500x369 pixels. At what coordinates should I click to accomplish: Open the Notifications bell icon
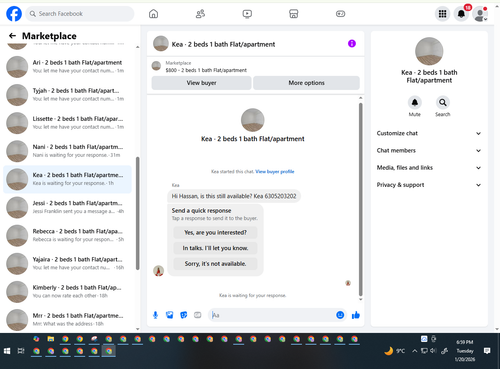(461, 14)
